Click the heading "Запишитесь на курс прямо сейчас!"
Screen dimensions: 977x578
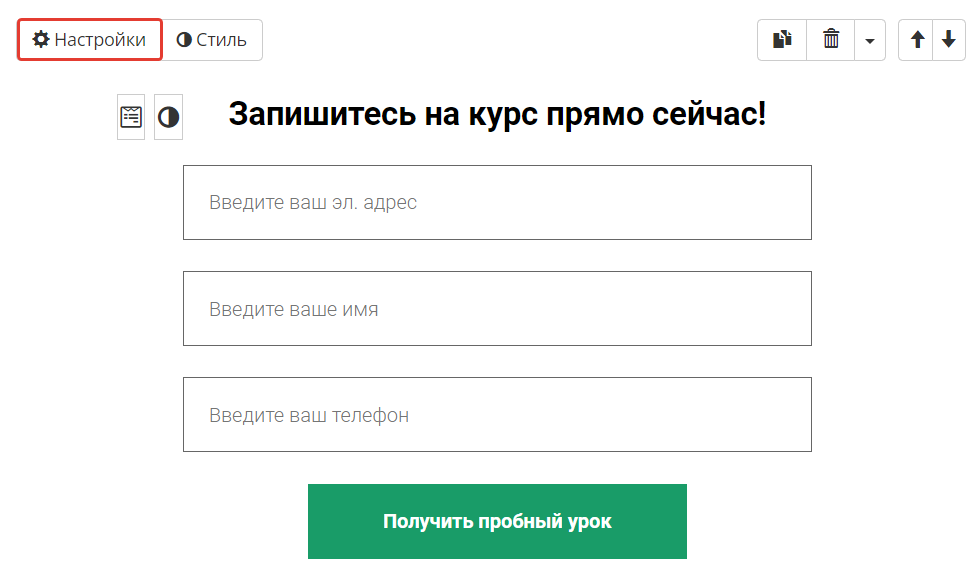[x=497, y=114]
